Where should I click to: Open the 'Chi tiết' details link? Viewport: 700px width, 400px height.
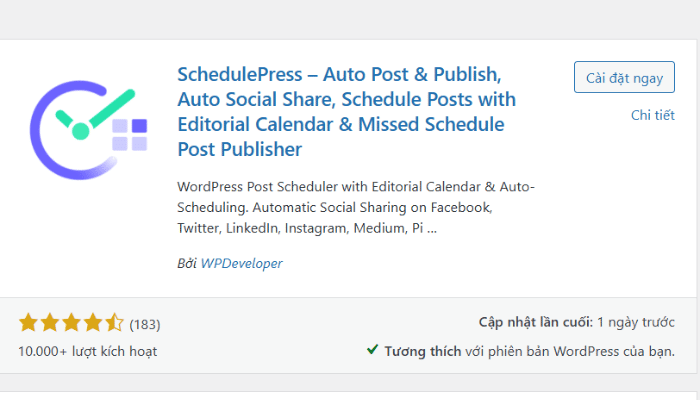[652, 115]
